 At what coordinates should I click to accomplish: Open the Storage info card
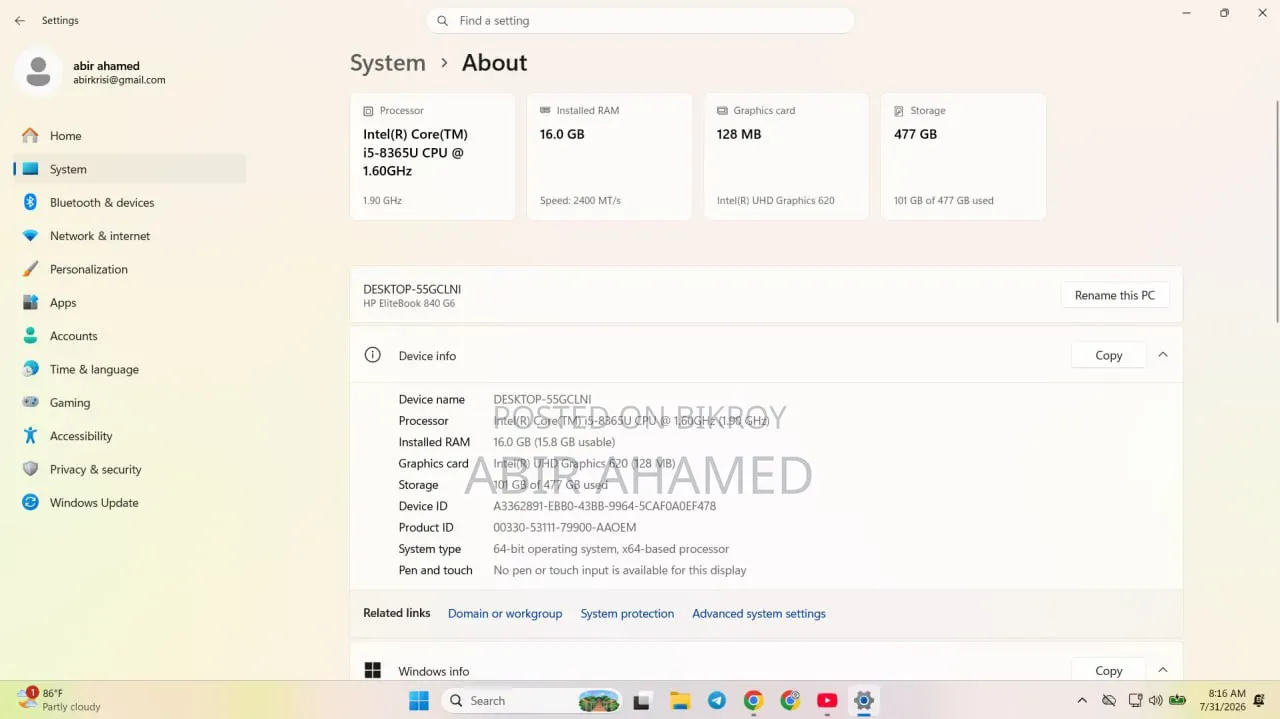pyautogui.click(x=963, y=156)
